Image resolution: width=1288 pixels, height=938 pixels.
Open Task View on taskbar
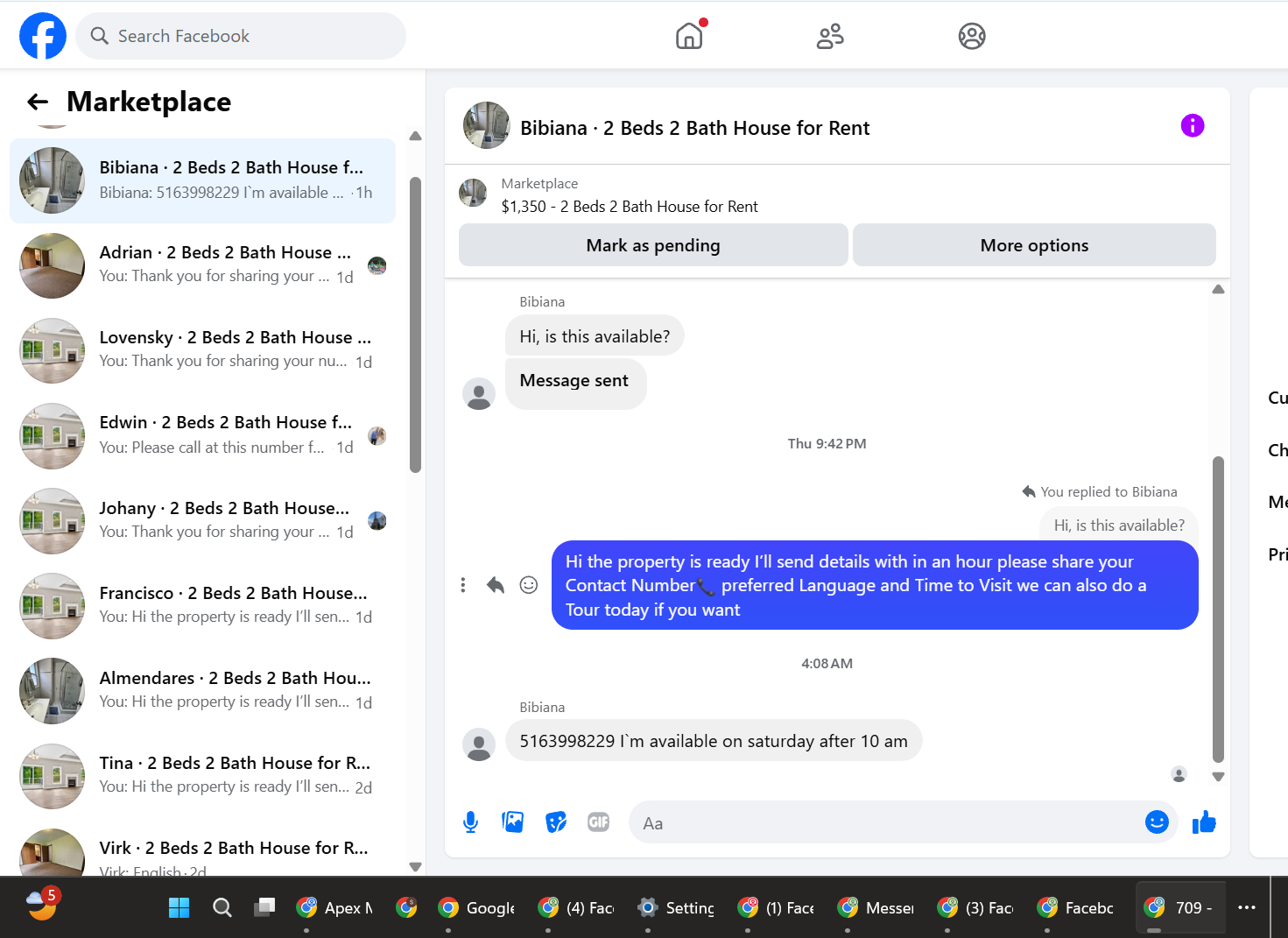(264, 908)
